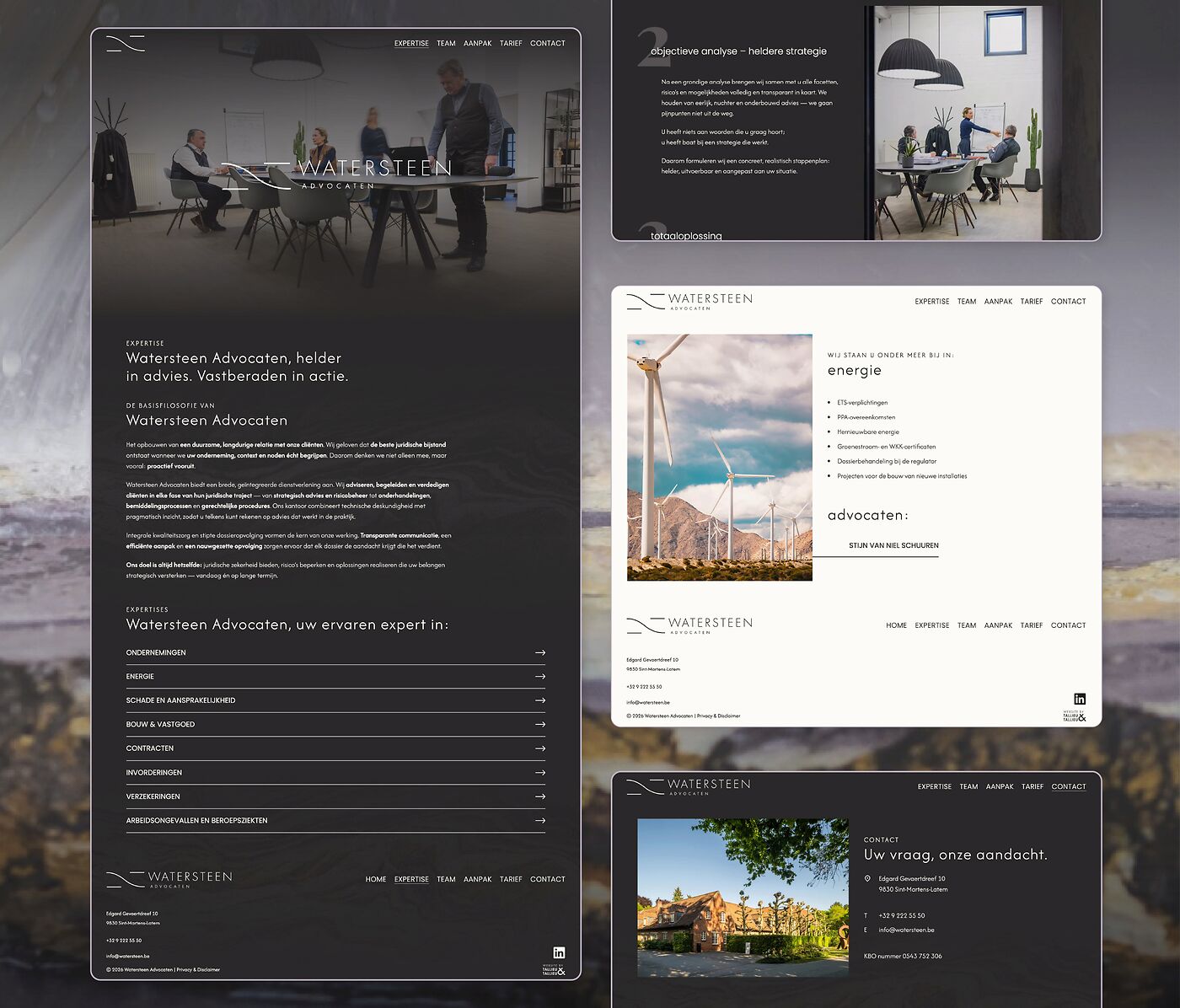Open Privacy & Disclaimer in the white energie footer
Viewport: 1180px width, 1008px height.
[719, 716]
